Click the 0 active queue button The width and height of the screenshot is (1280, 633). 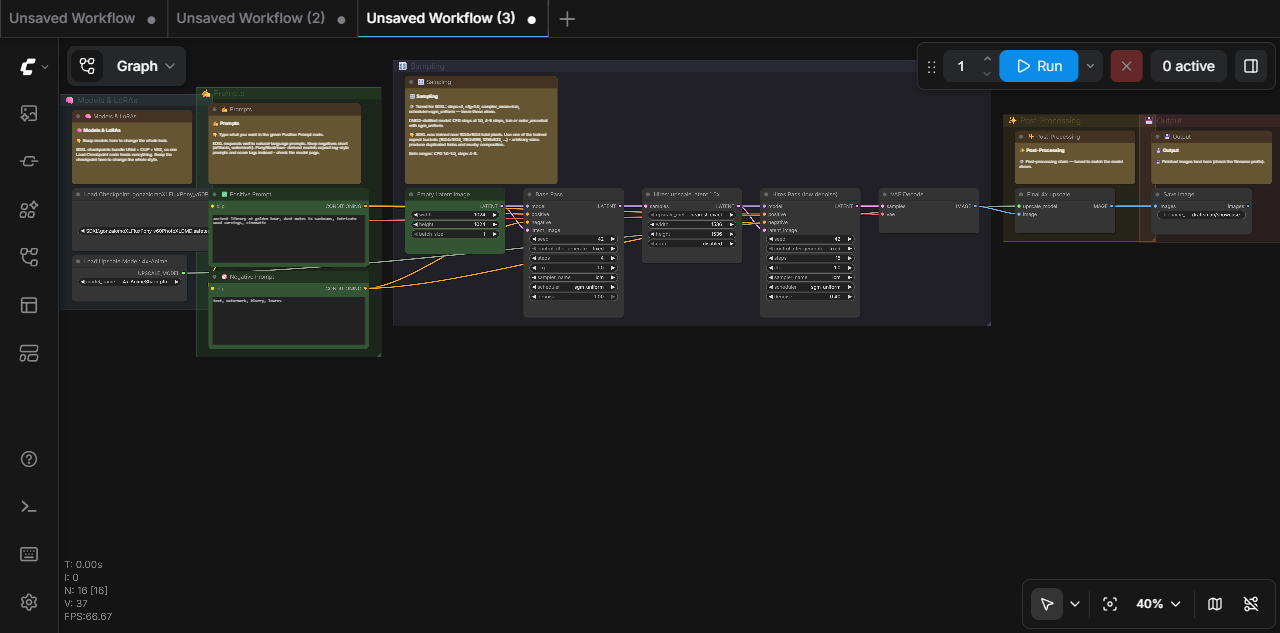pyautogui.click(x=1188, y=66)
